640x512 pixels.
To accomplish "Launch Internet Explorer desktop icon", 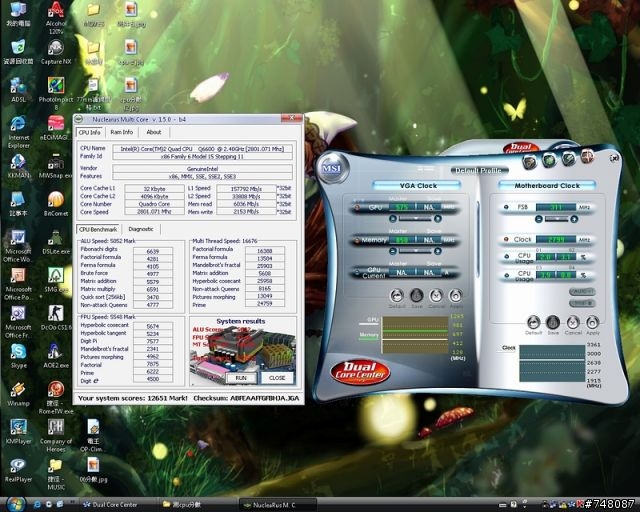I will (x=18, y=131).
